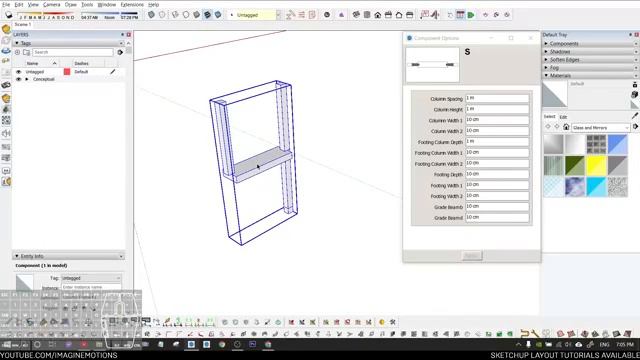Select the Shaded style icon
The image size is (640, 360).
tap(196, 15)
